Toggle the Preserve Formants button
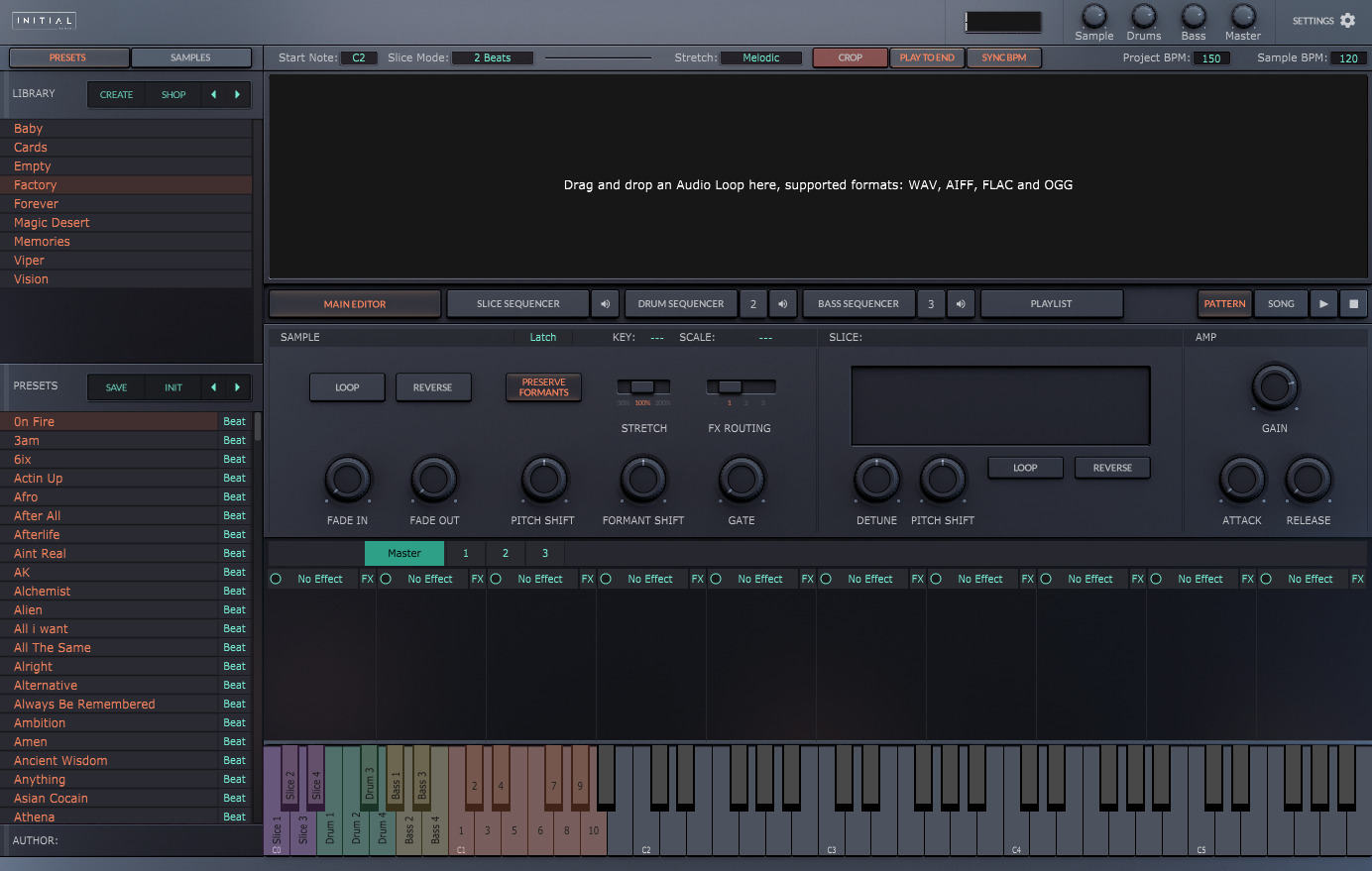Viewport: 1372px width, 871px height. pyautogui.click(x=543, y=387)
